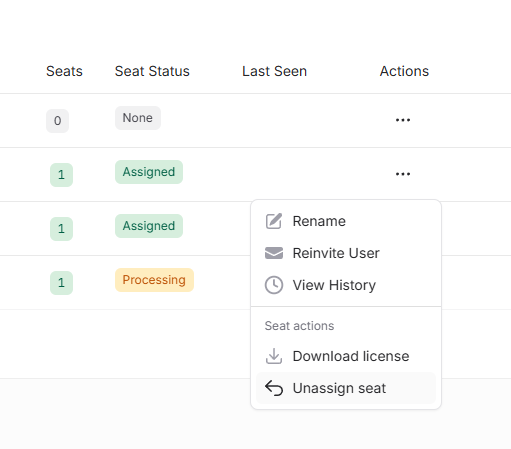Click the seat count 1 in Processing row
The height and width of the screenshot is (449, 511).
coord(61,283)
